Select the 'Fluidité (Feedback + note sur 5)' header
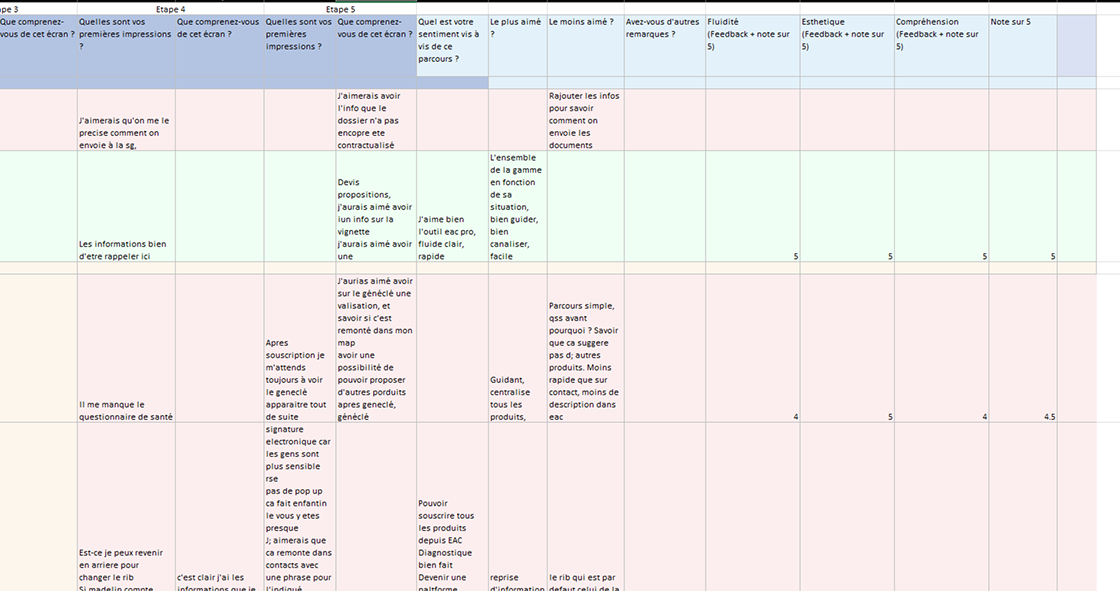Image resolution: width=1120 pixels, height=591 pixels. (753, 46)
